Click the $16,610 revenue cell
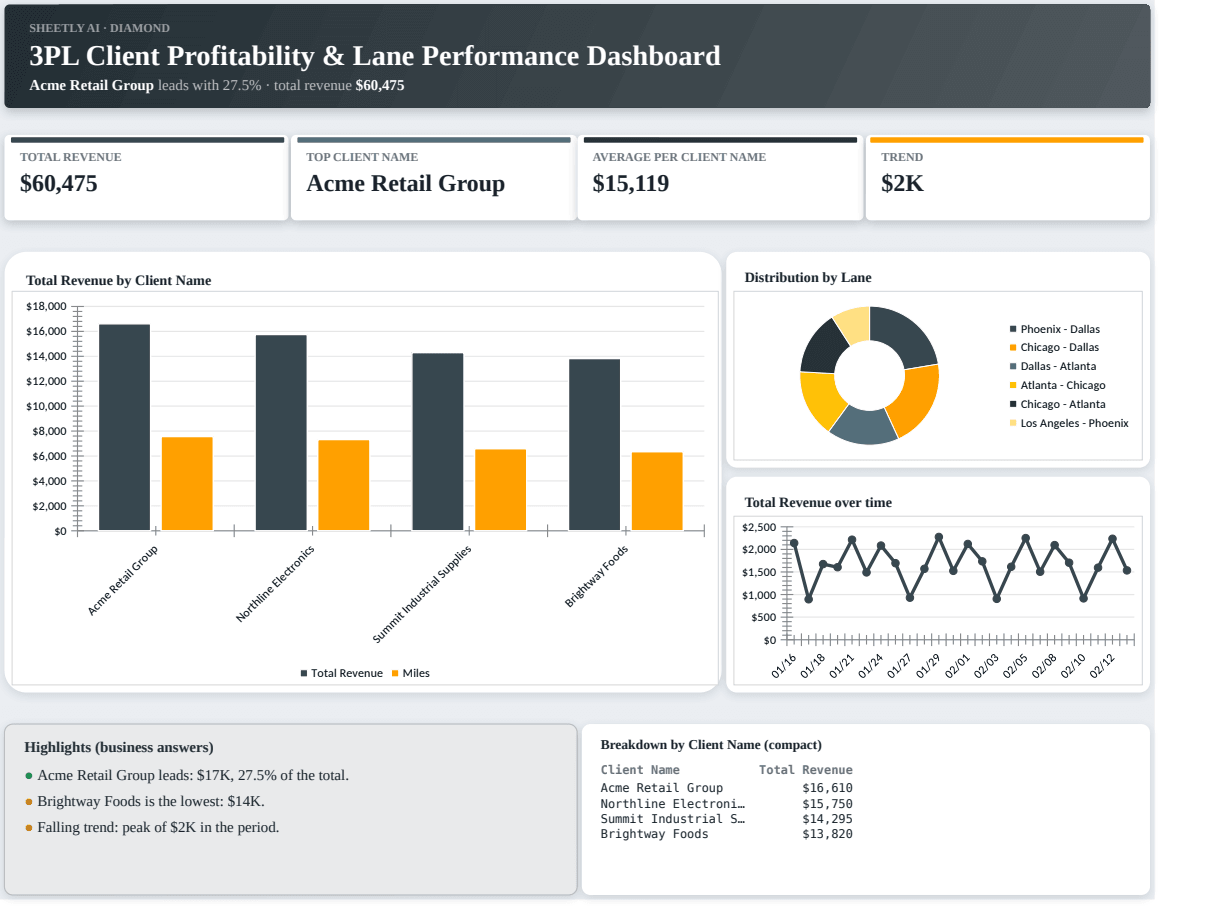Screen dimensions: 1227x922 828,788
